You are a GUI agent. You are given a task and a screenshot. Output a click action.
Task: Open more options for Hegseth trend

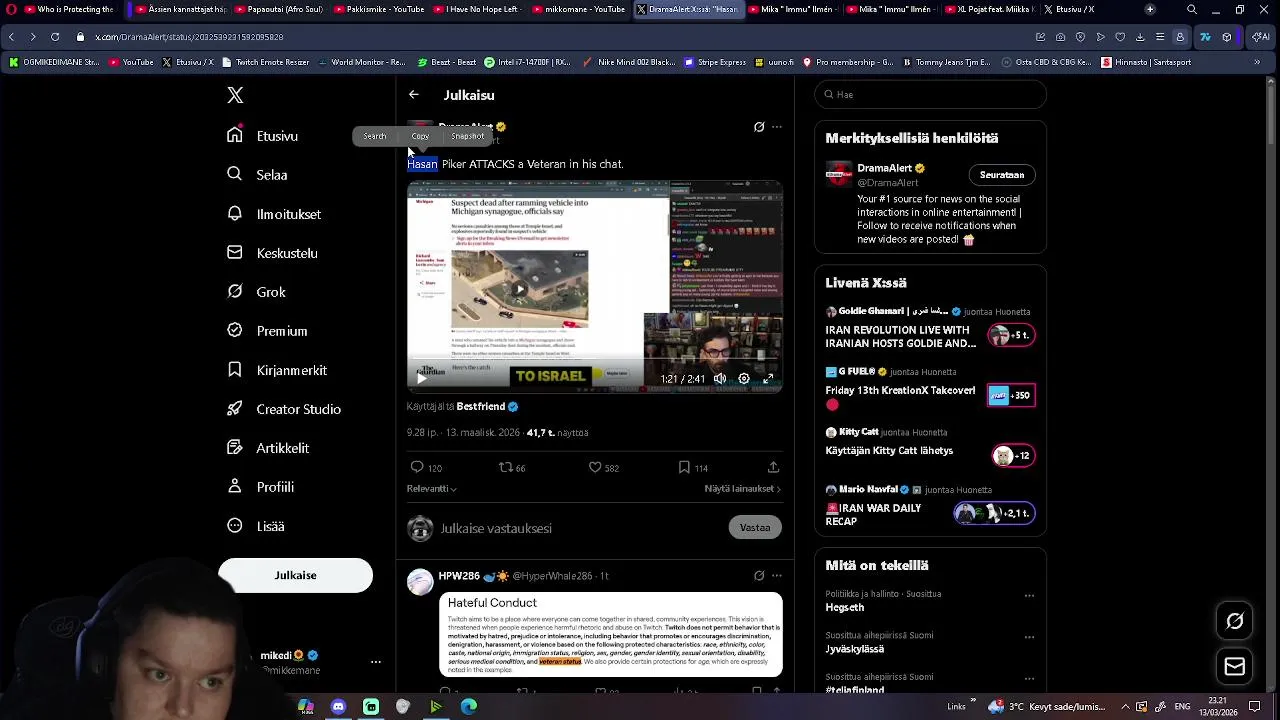coord(1029,596)
